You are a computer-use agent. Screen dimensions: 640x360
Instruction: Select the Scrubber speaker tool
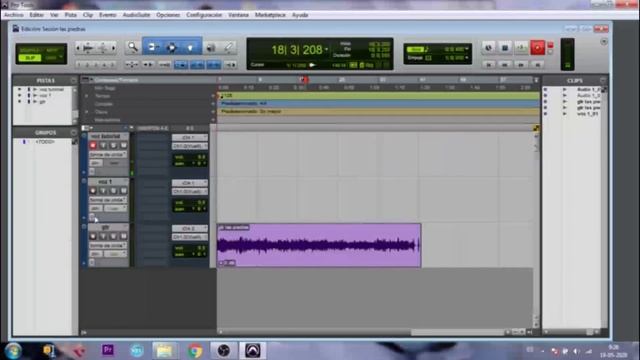[x=211, y=48]
